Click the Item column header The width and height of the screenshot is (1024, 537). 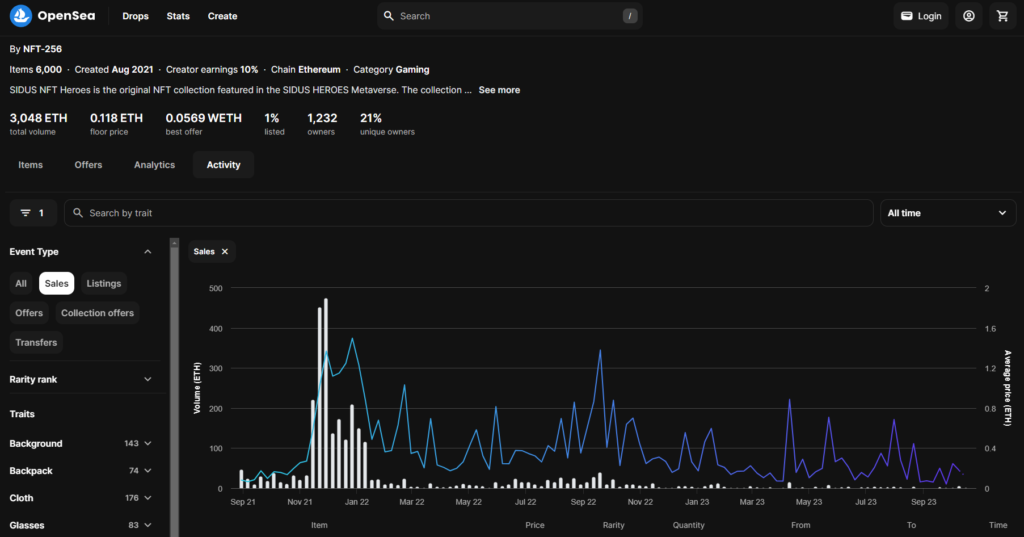319,525
